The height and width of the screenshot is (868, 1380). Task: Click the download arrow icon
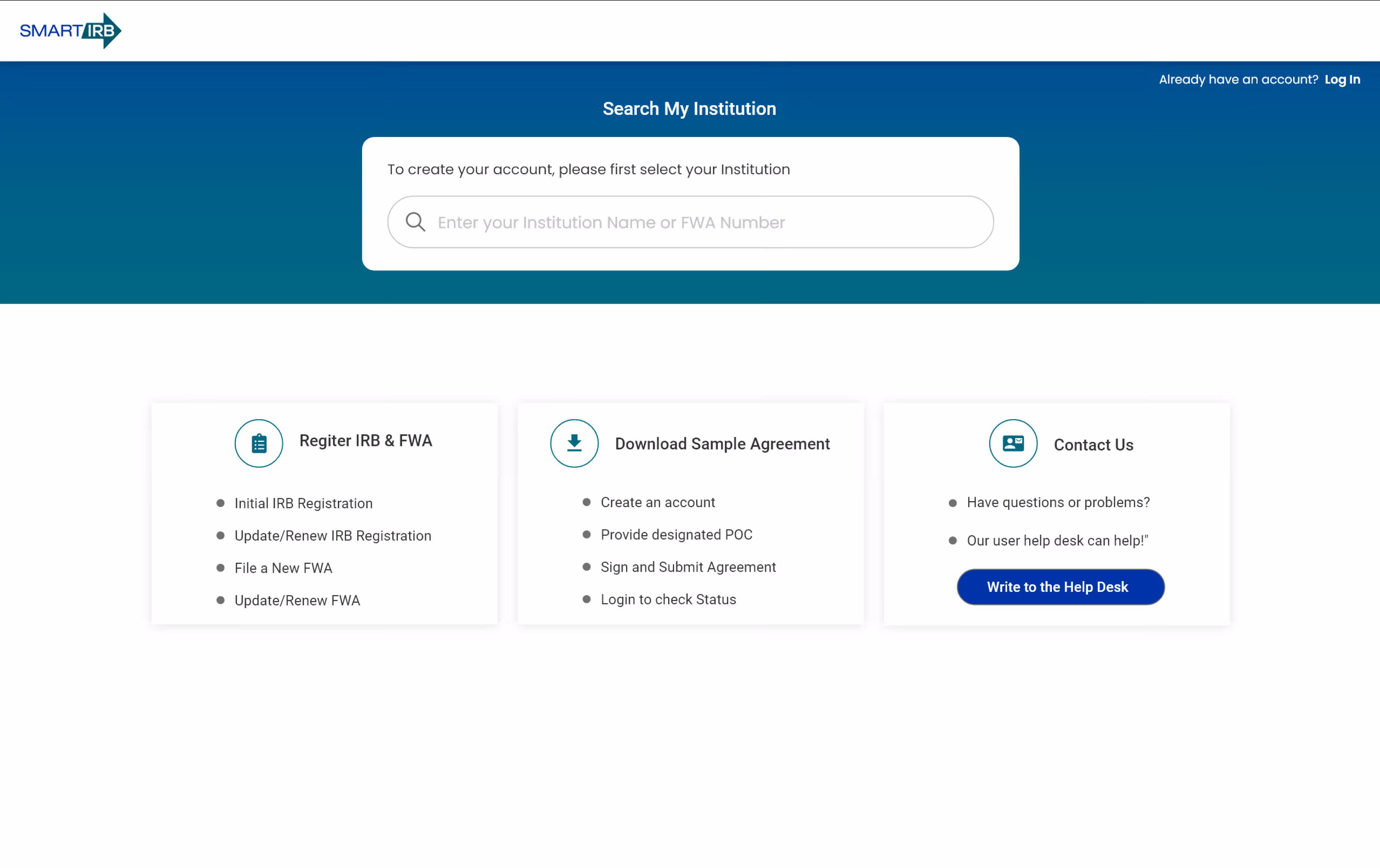coord(574,443)
